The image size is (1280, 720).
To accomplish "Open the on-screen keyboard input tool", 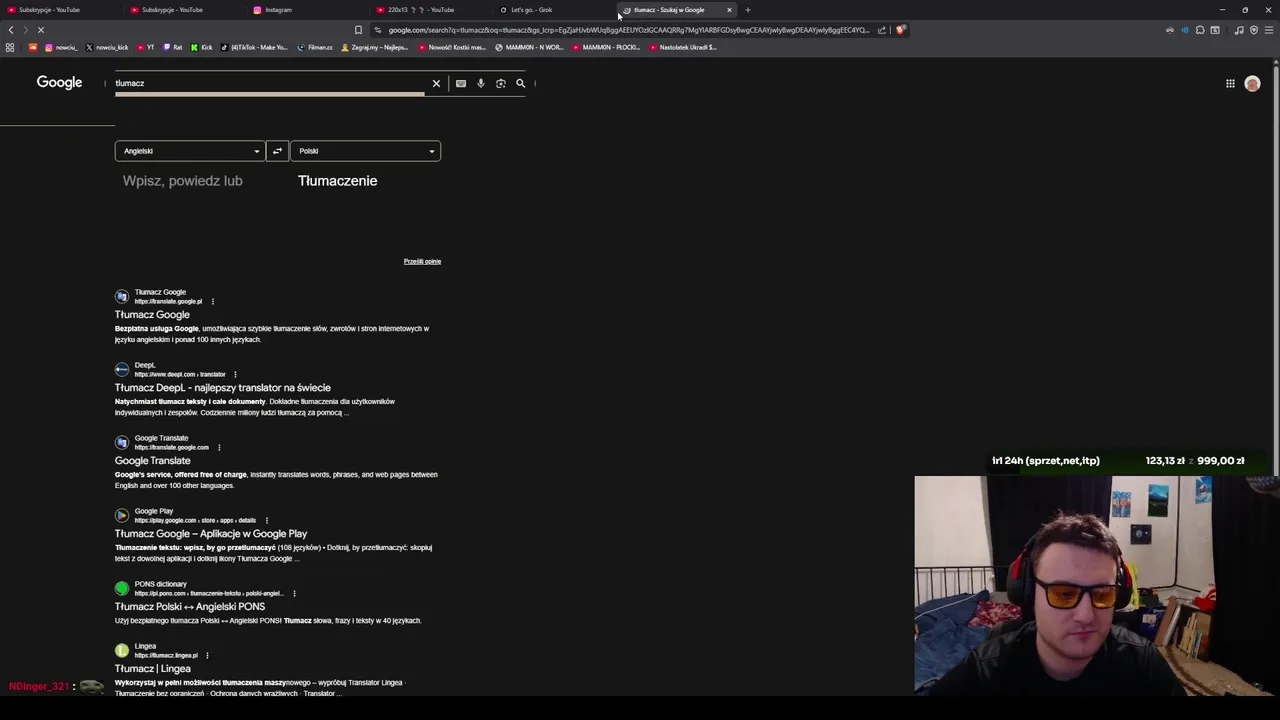I will (x=461, y=83).
